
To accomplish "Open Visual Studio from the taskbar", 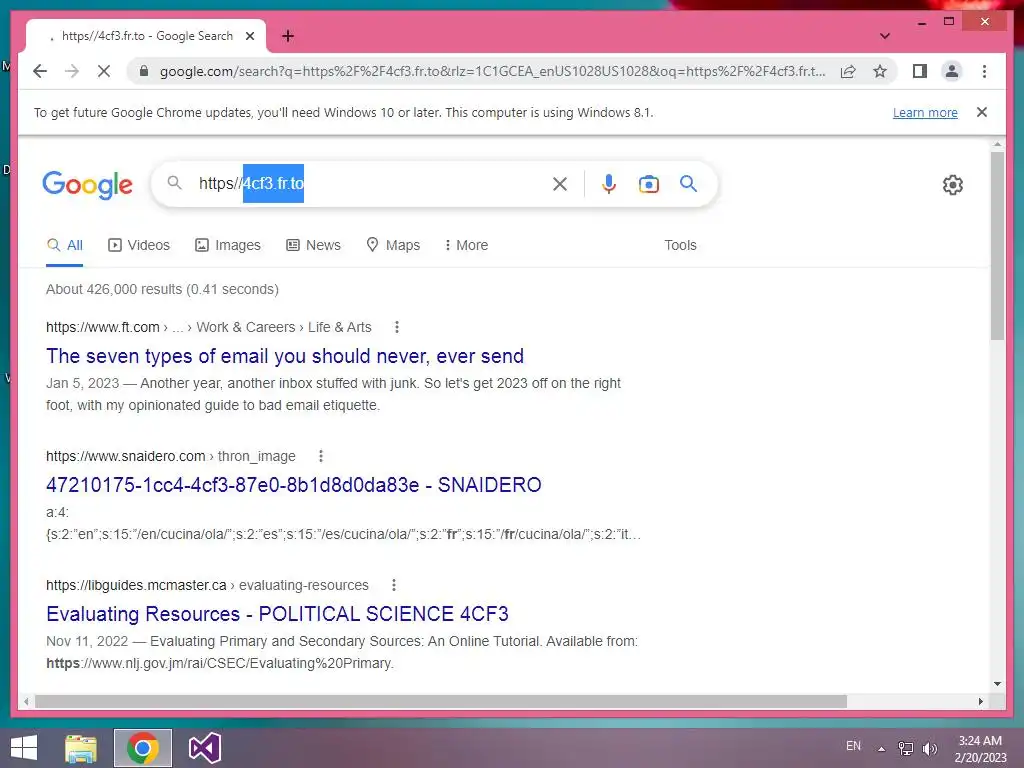I will point(205,748).
